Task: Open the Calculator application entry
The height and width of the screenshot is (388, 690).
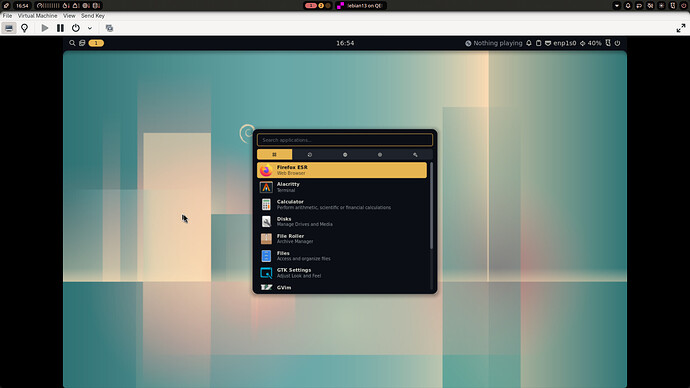Action: click(342, 205)
